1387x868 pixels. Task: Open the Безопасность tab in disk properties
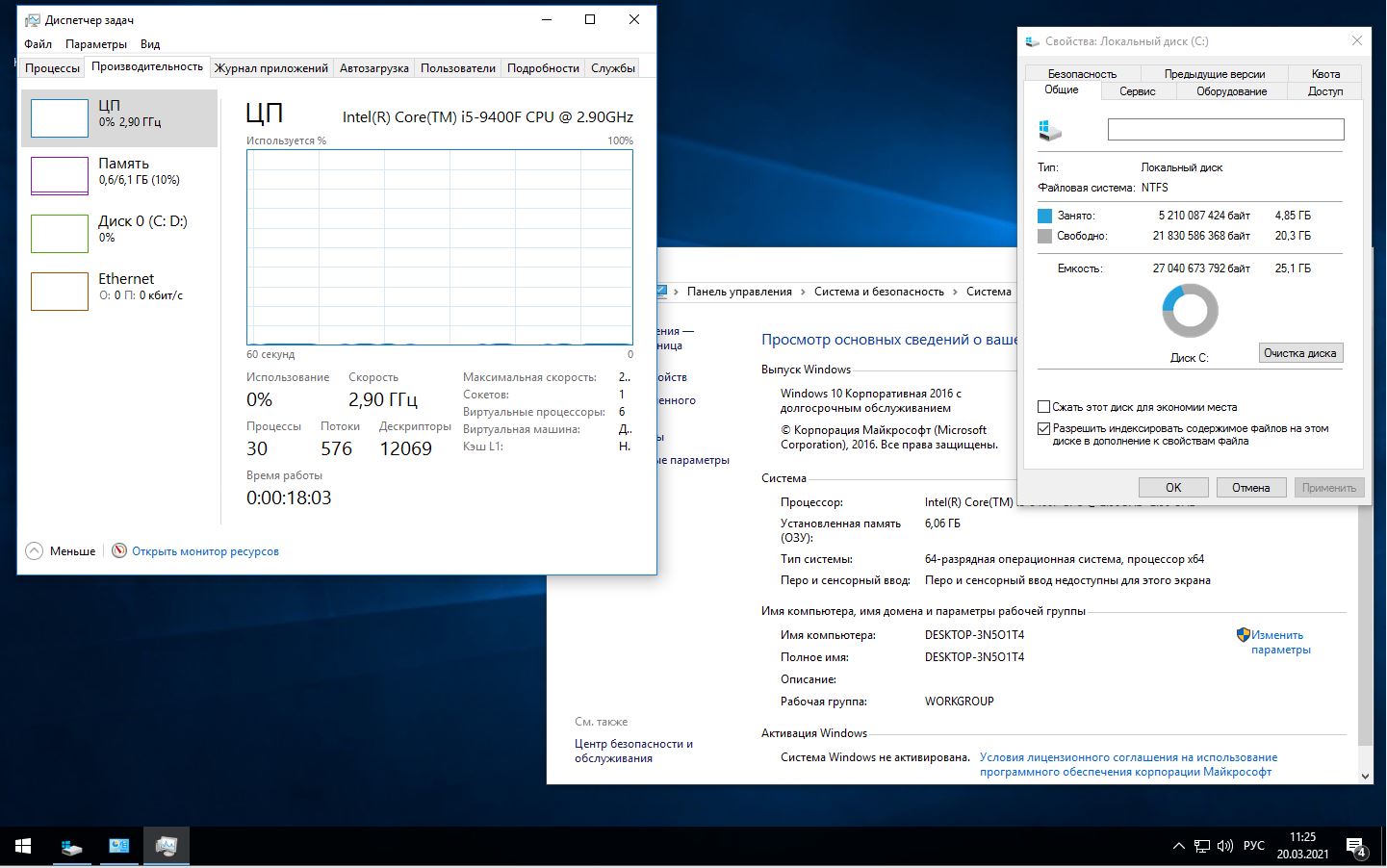(x=1082, y=74)
